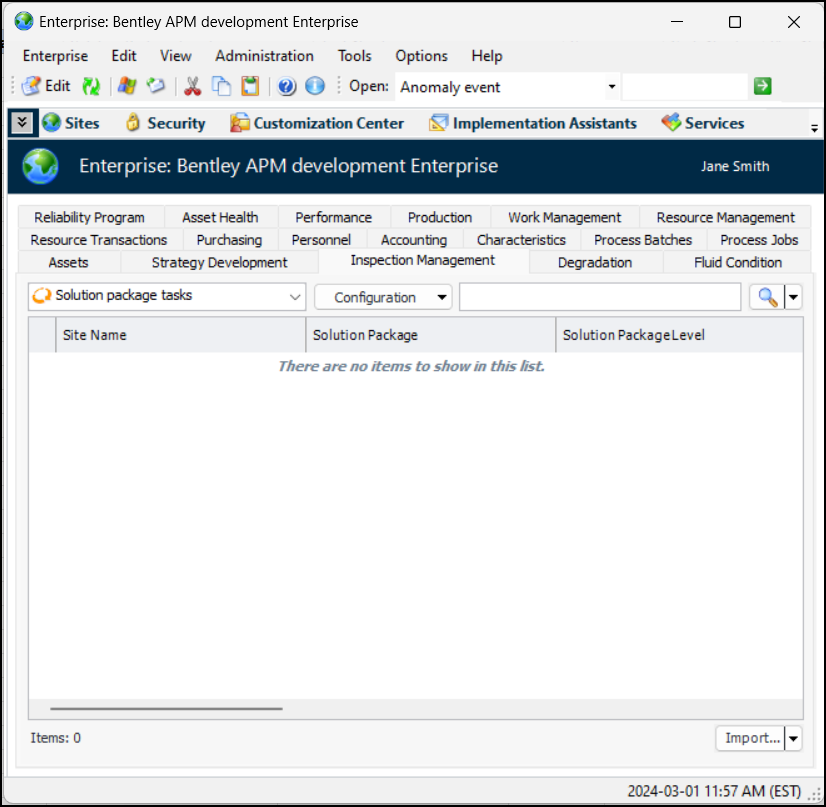826x807 pixels.
Task: Click the Edit label in toolbar
Action: [x=57, y=86]
